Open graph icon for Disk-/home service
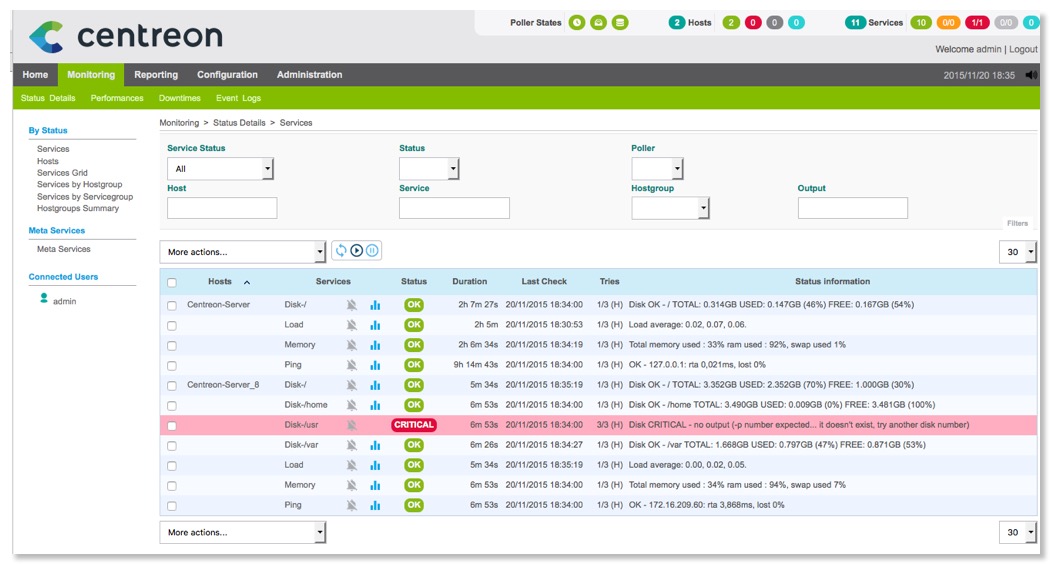Image resolution: width=1050 pixels, height=564 pixels. coord(375,405)
